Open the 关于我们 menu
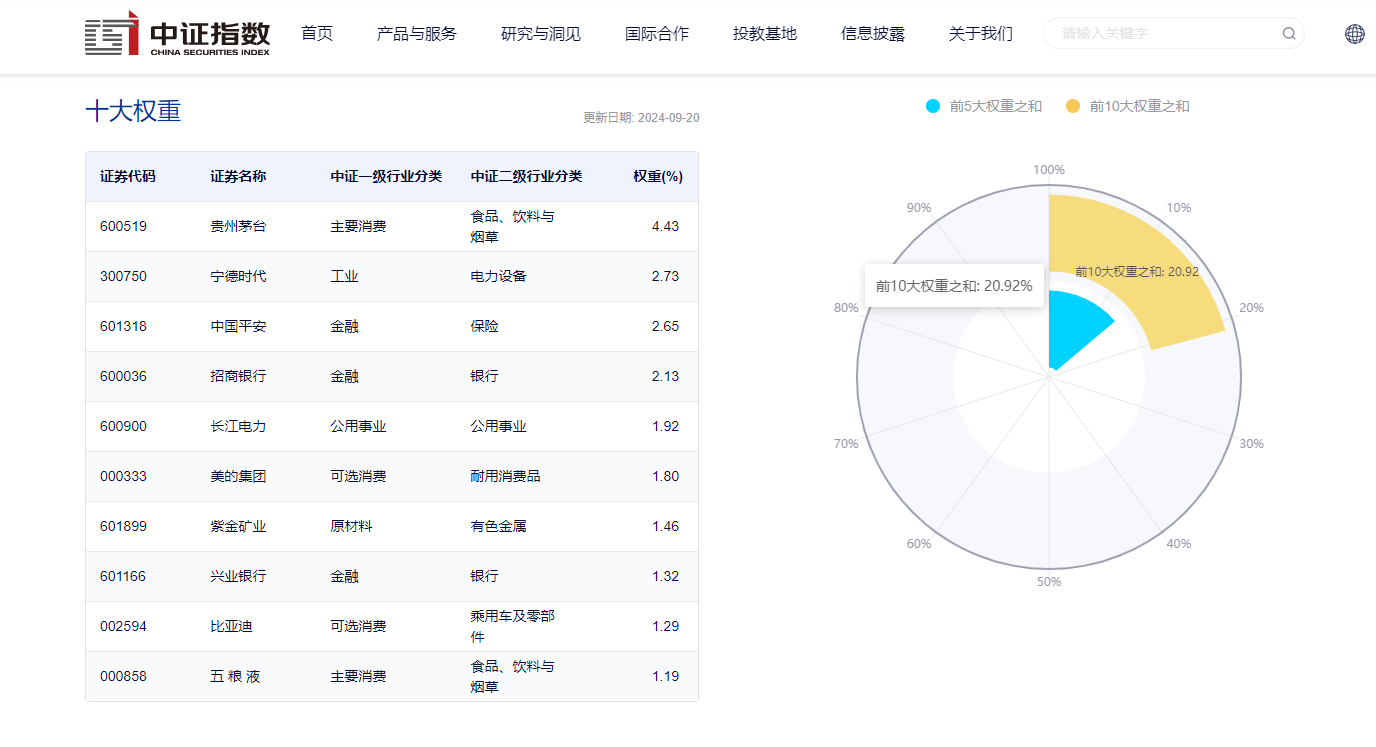Screen dimensions: 1376x747 [x=981, y=33]
